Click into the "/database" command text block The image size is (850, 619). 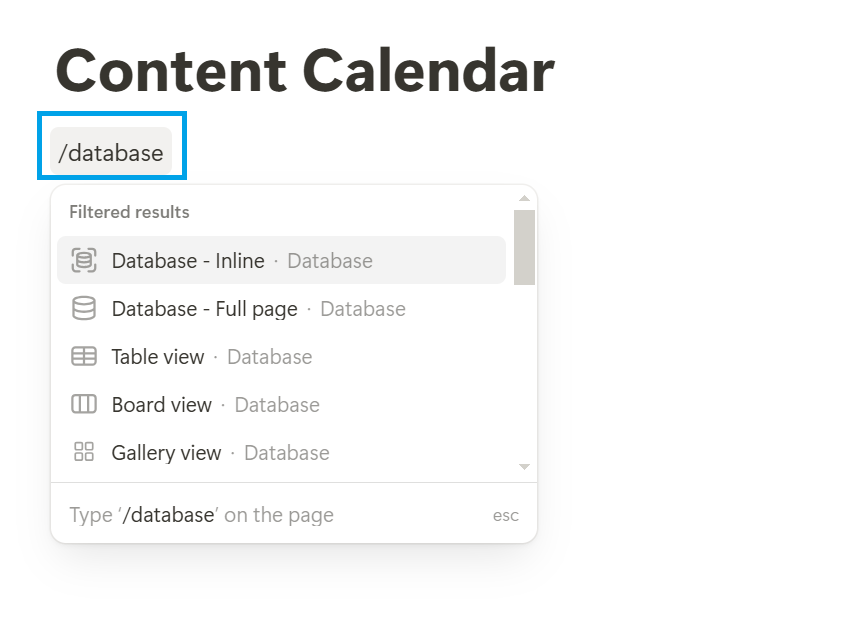click(x=111, y=153)
